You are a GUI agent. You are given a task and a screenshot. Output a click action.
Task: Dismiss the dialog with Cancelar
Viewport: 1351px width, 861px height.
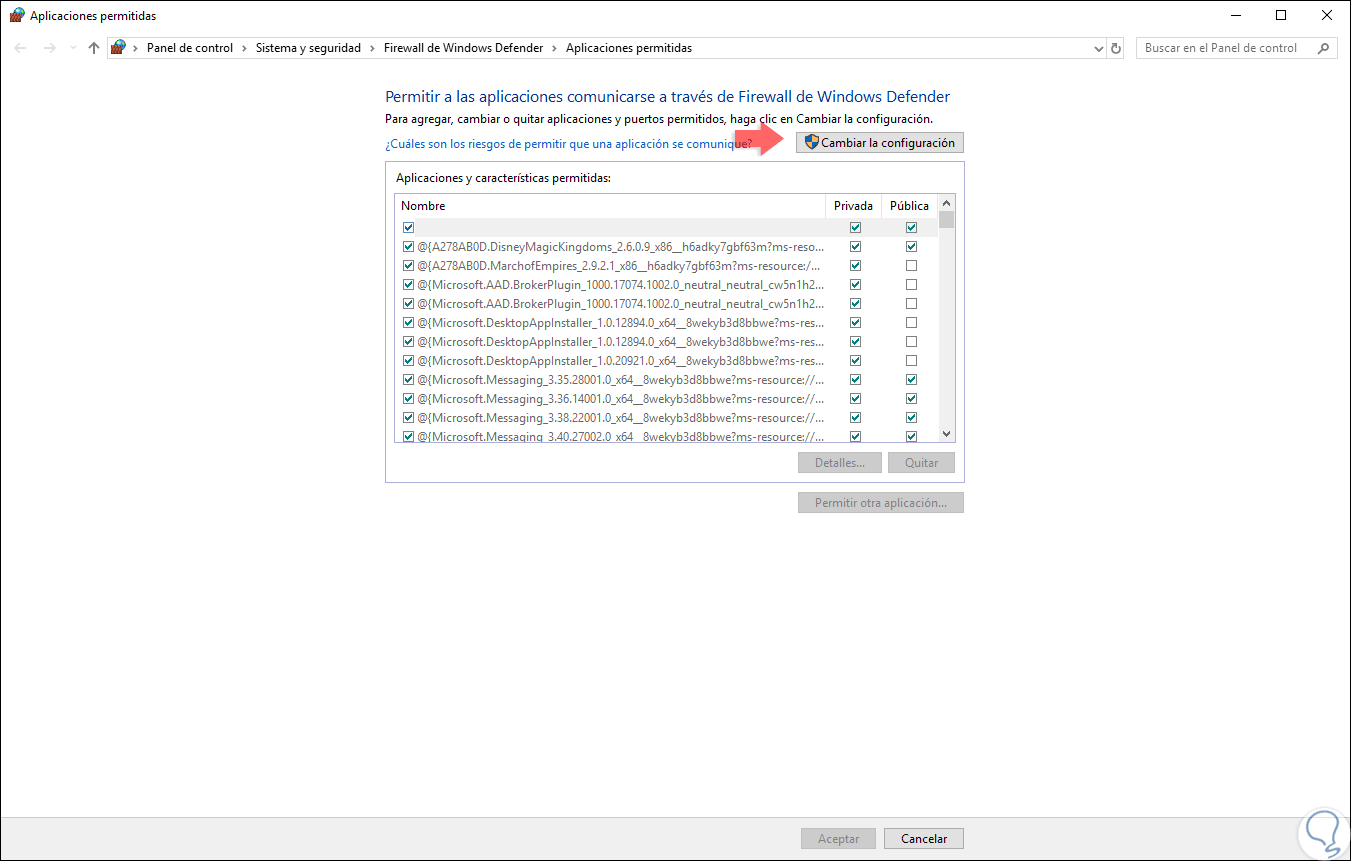coord(924,839)
